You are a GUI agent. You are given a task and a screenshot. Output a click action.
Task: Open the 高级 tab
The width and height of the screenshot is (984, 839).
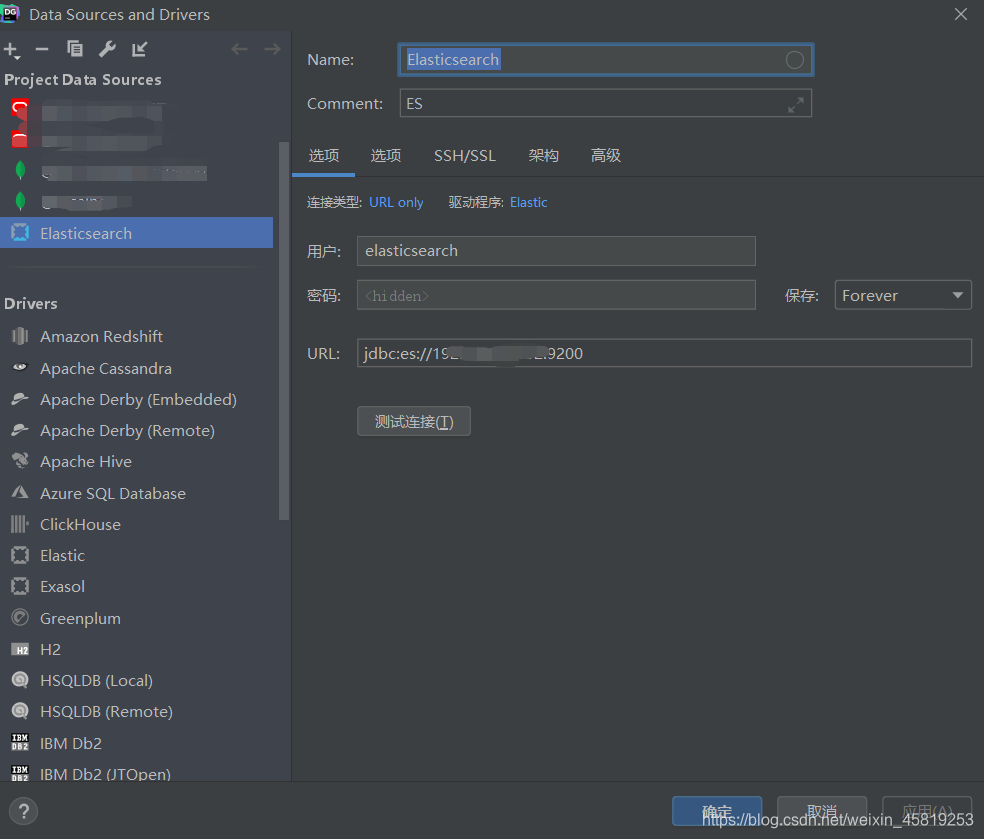tap(606, 156)
